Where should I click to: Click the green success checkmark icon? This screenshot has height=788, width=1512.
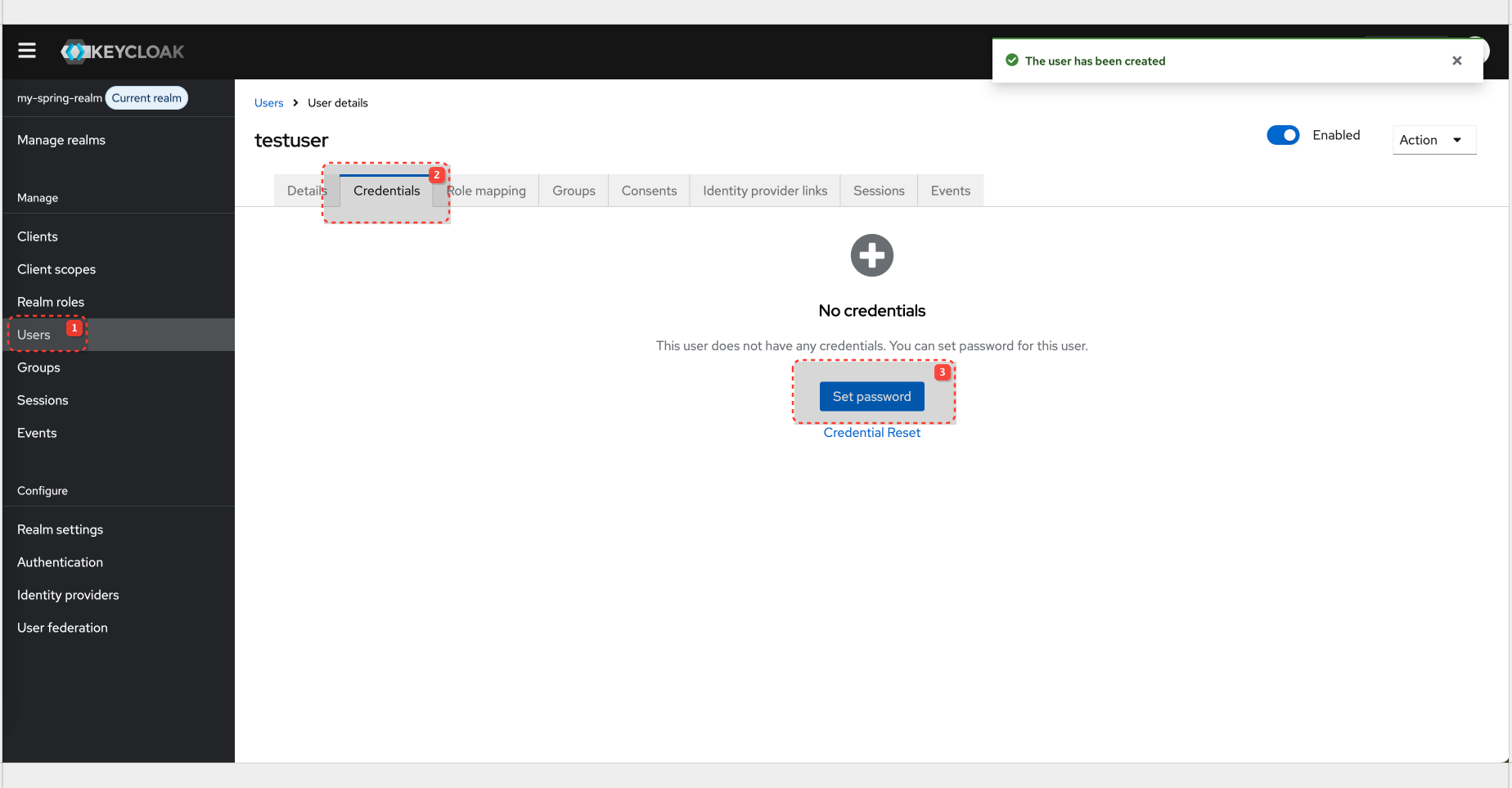[x=1013, y=60]
